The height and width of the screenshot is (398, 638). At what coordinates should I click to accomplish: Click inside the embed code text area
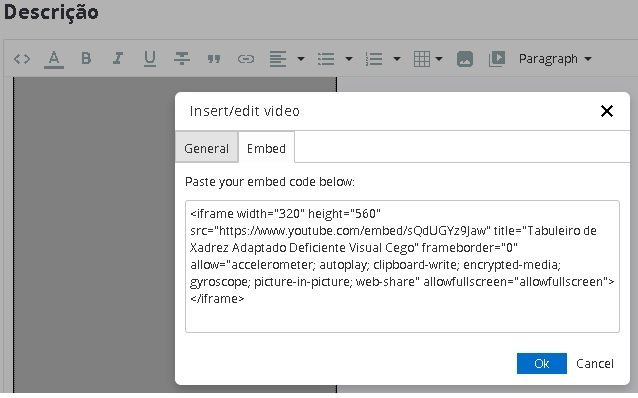tap(402, 266)
